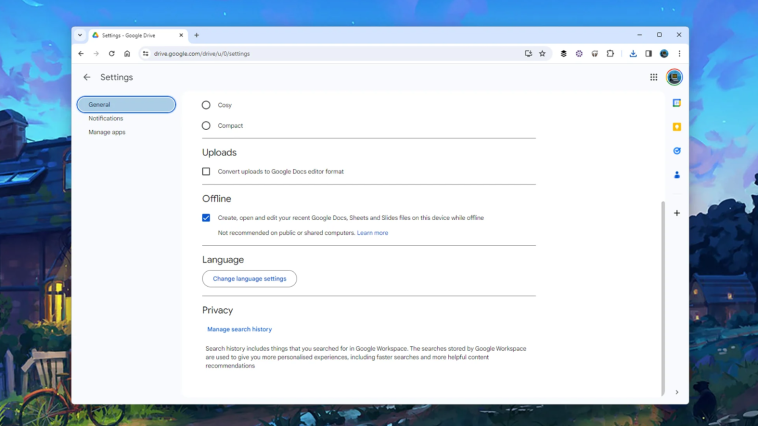The image size is (758, 426).
Task: Install app icon in address bar
Action: (528, 54)
